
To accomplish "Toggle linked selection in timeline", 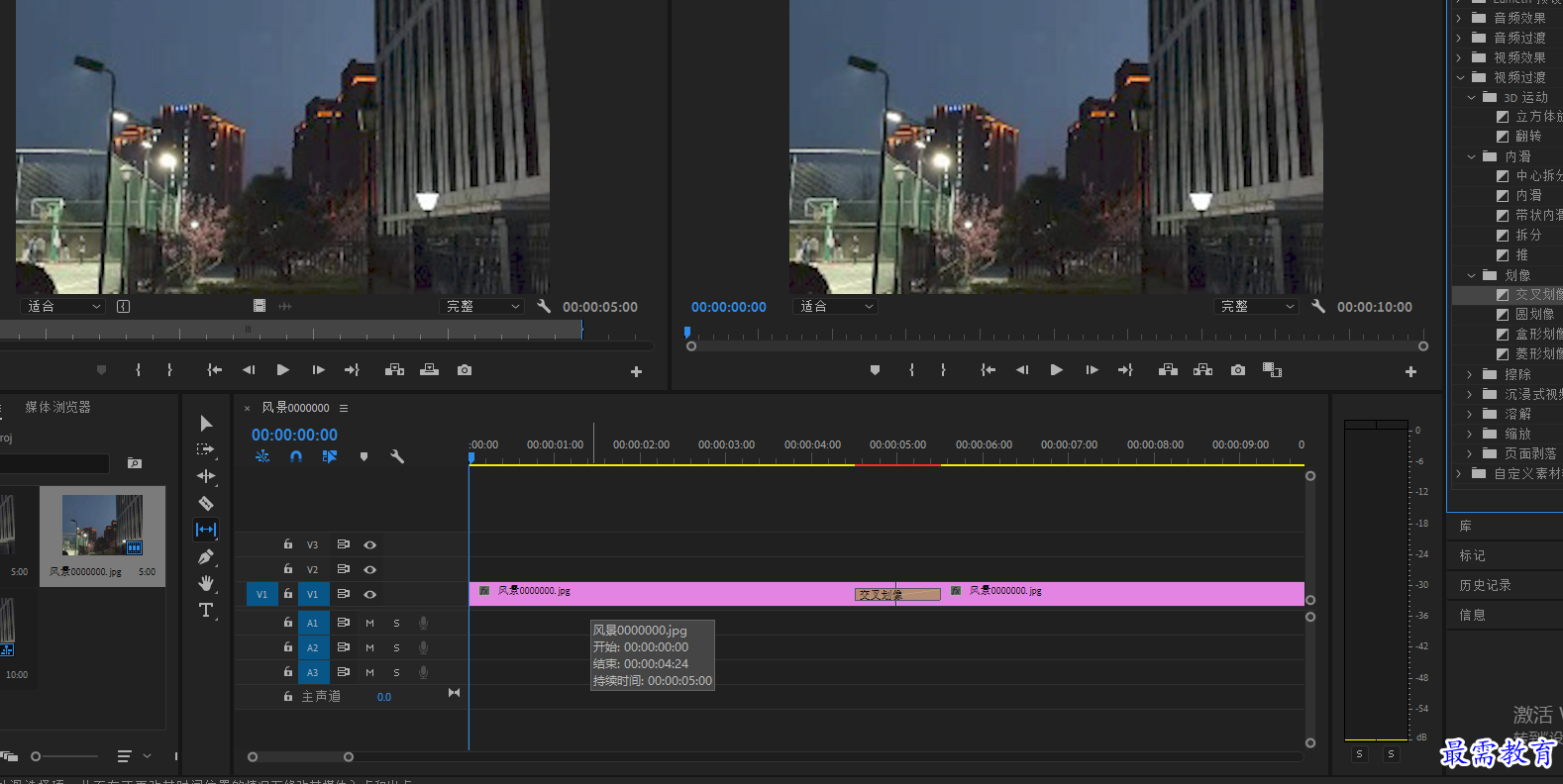I will tap(330, 456).
